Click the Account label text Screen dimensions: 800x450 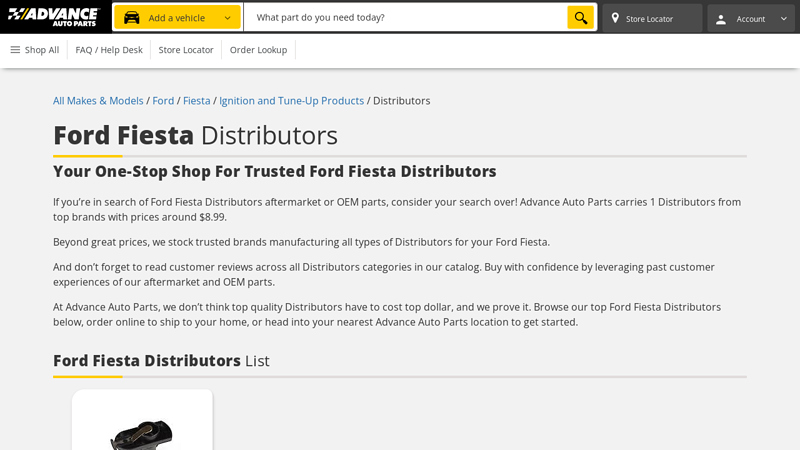click(x=751, y=19)
